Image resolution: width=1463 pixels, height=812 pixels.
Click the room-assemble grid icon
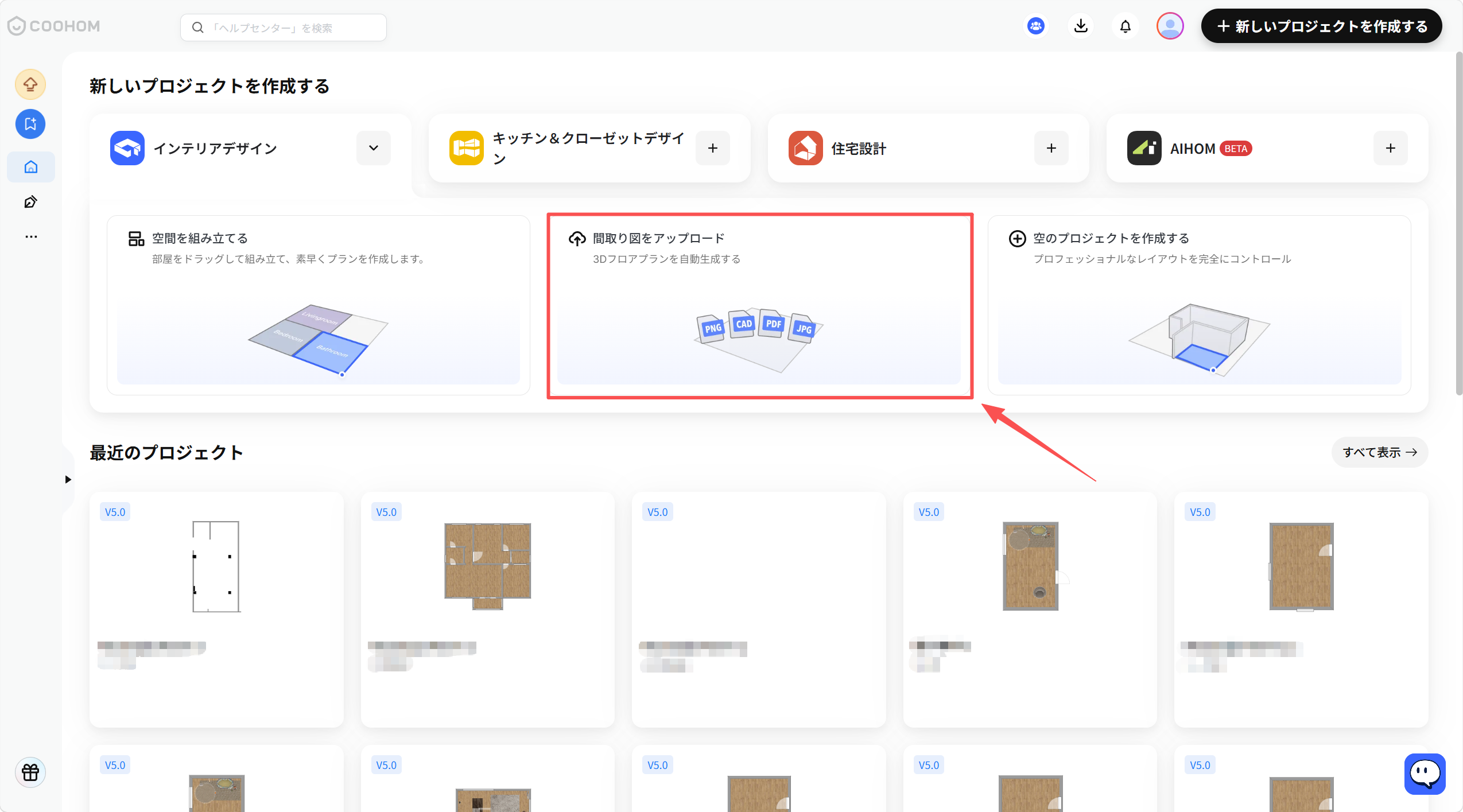136,239
